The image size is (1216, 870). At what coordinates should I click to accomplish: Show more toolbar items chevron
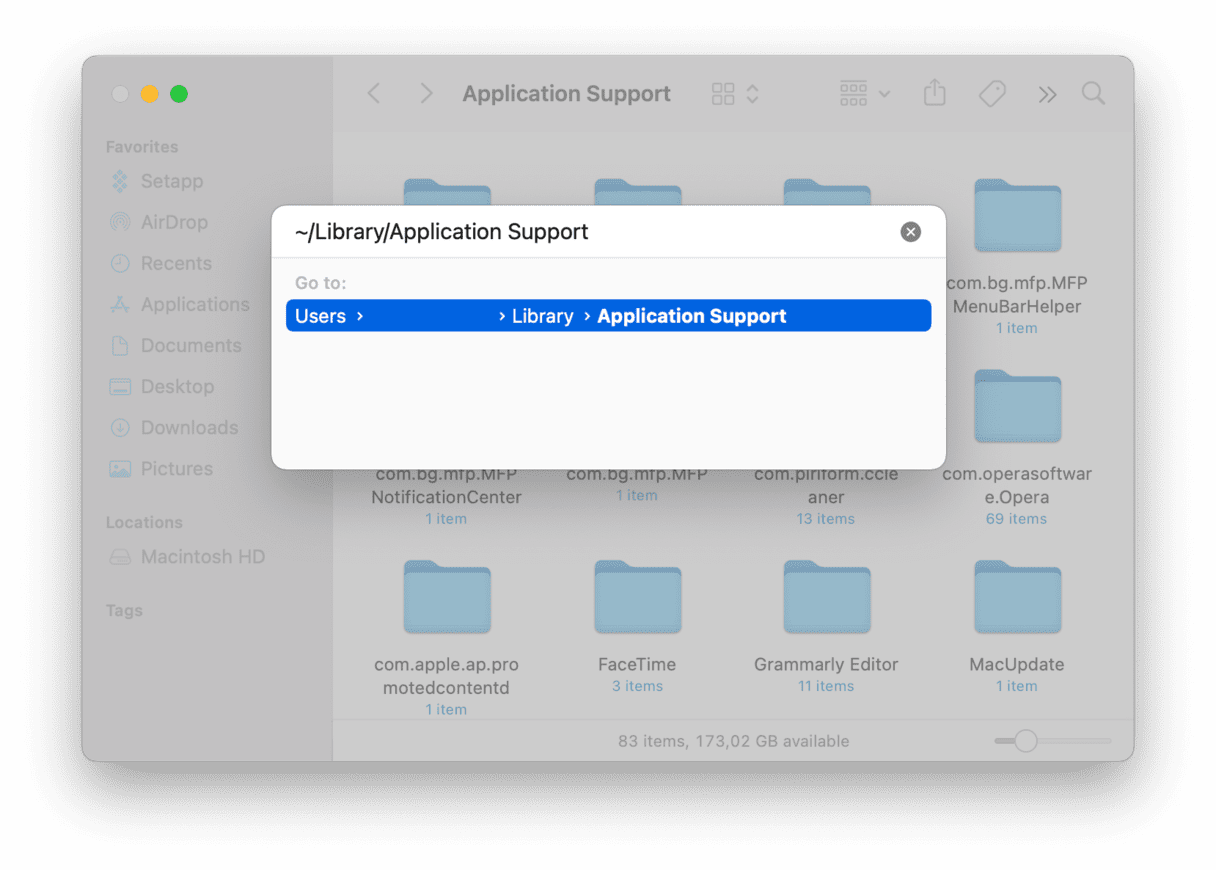pyautogui.click(x=1047, y=94)
